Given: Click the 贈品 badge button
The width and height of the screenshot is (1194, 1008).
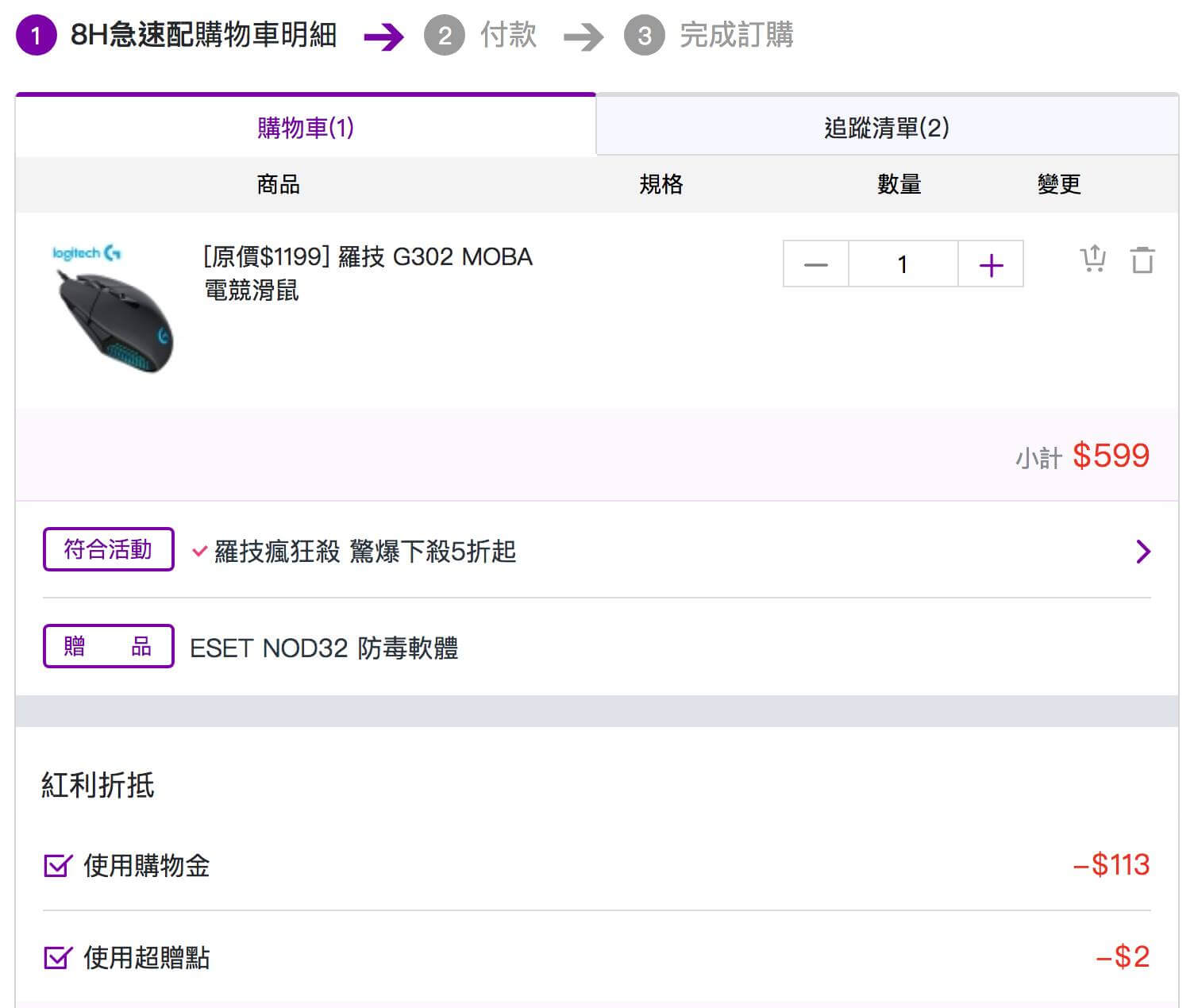Looking at the screenshot, I should pos(108,646).
